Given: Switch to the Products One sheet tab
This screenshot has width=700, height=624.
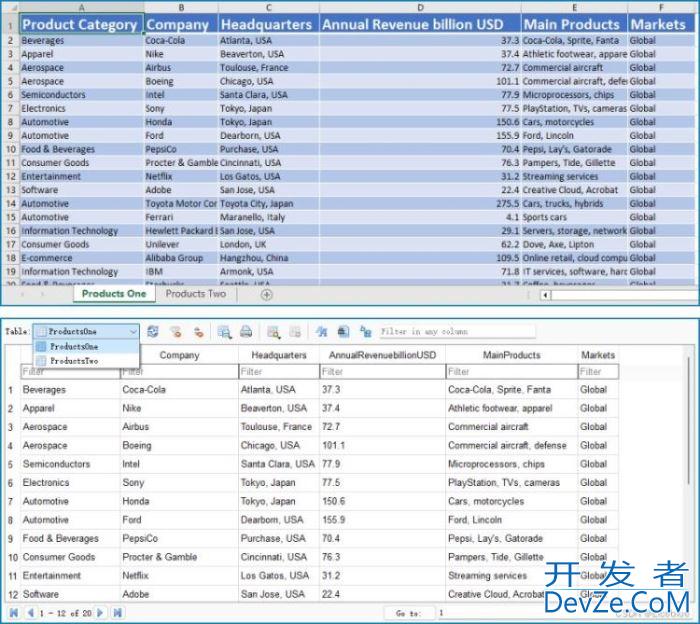Looking at the screenshot, I should click(x=114, y=294).
